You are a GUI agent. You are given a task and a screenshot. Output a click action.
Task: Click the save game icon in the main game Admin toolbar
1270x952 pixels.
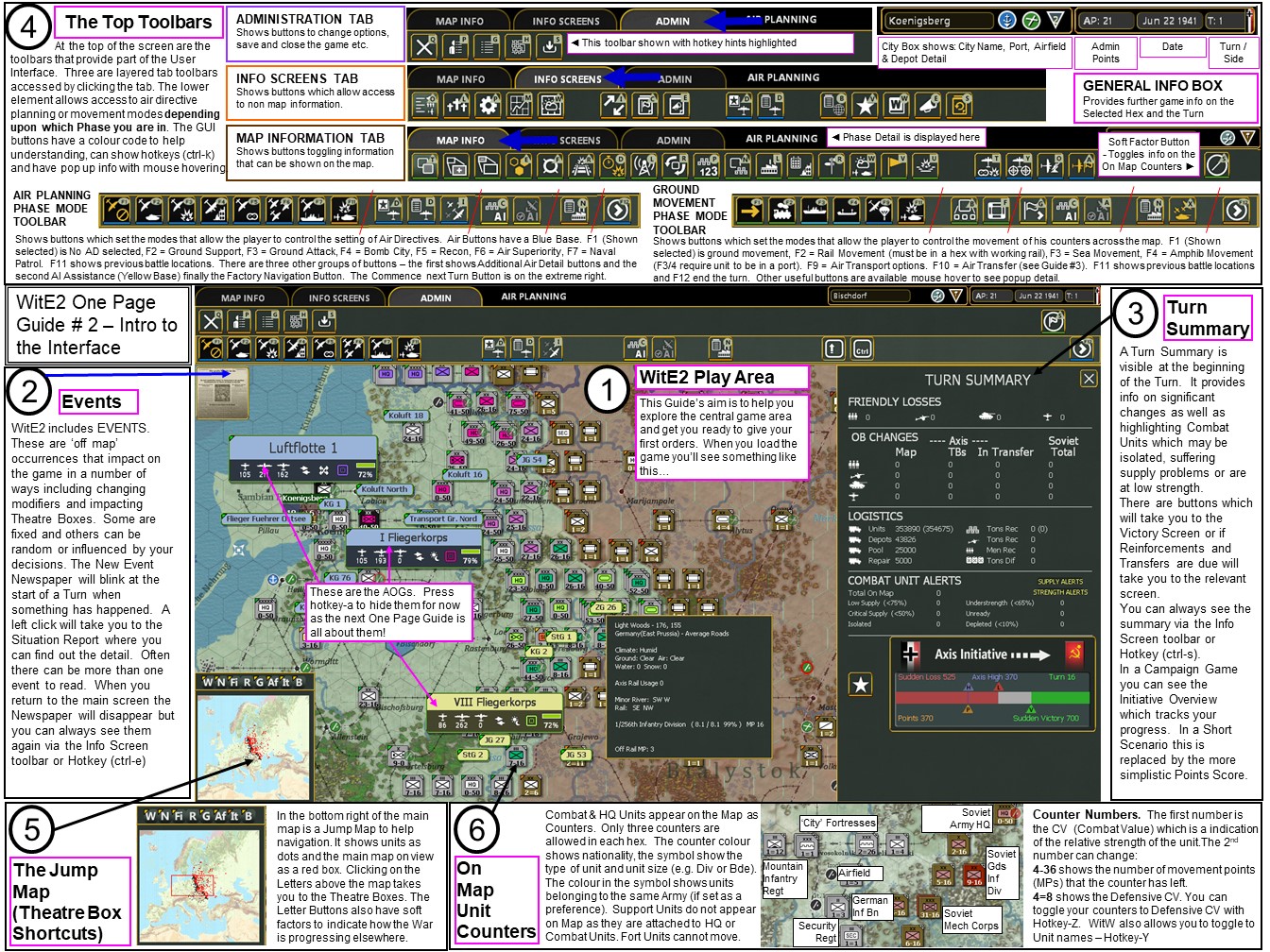click(324, 321)
